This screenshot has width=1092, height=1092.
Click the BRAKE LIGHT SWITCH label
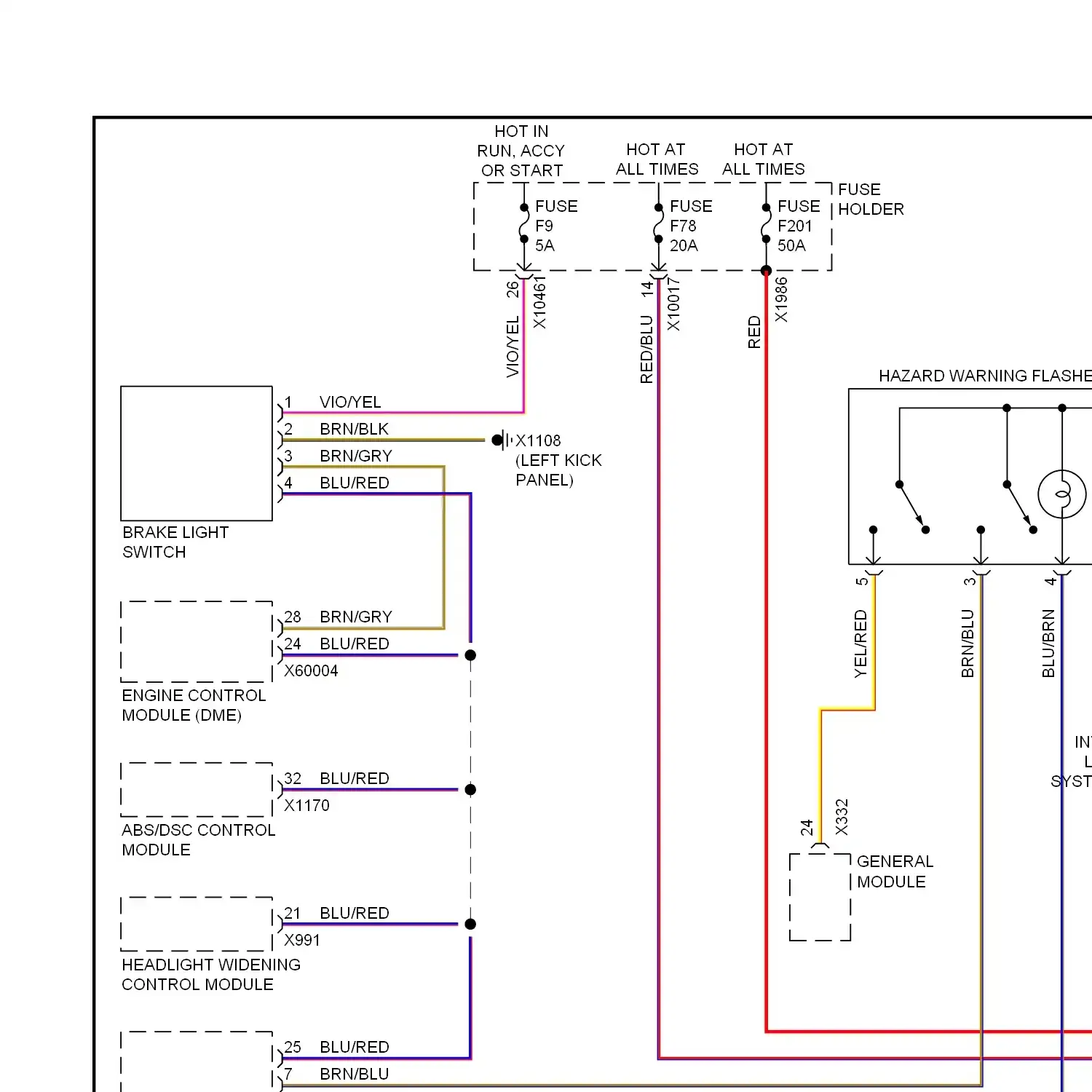pos(175,542)
